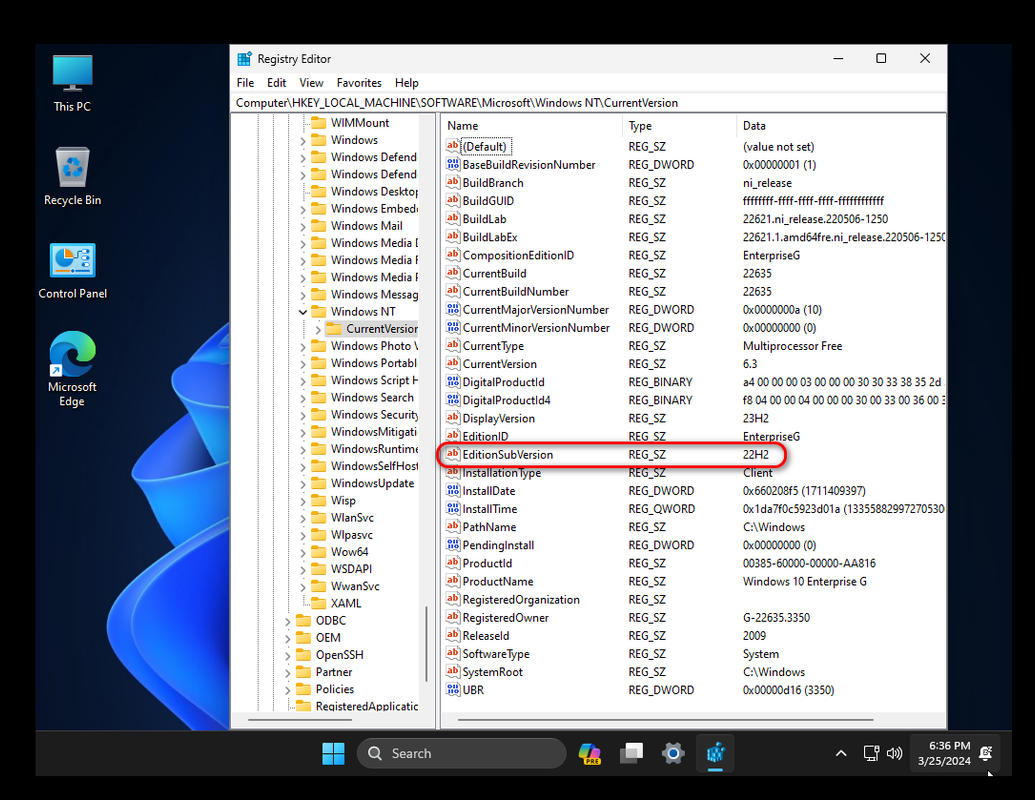Click the registry address bar path
1035x800 pixels.
[589, 103]
